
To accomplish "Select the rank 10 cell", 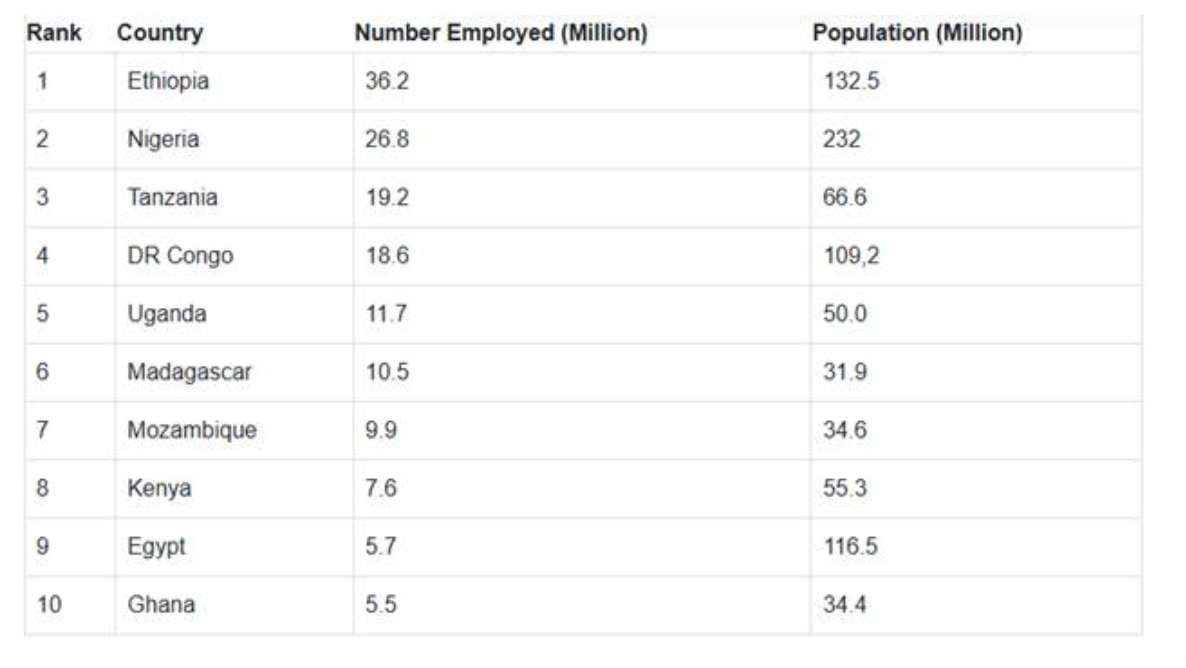I will click(x=49, y=605).
